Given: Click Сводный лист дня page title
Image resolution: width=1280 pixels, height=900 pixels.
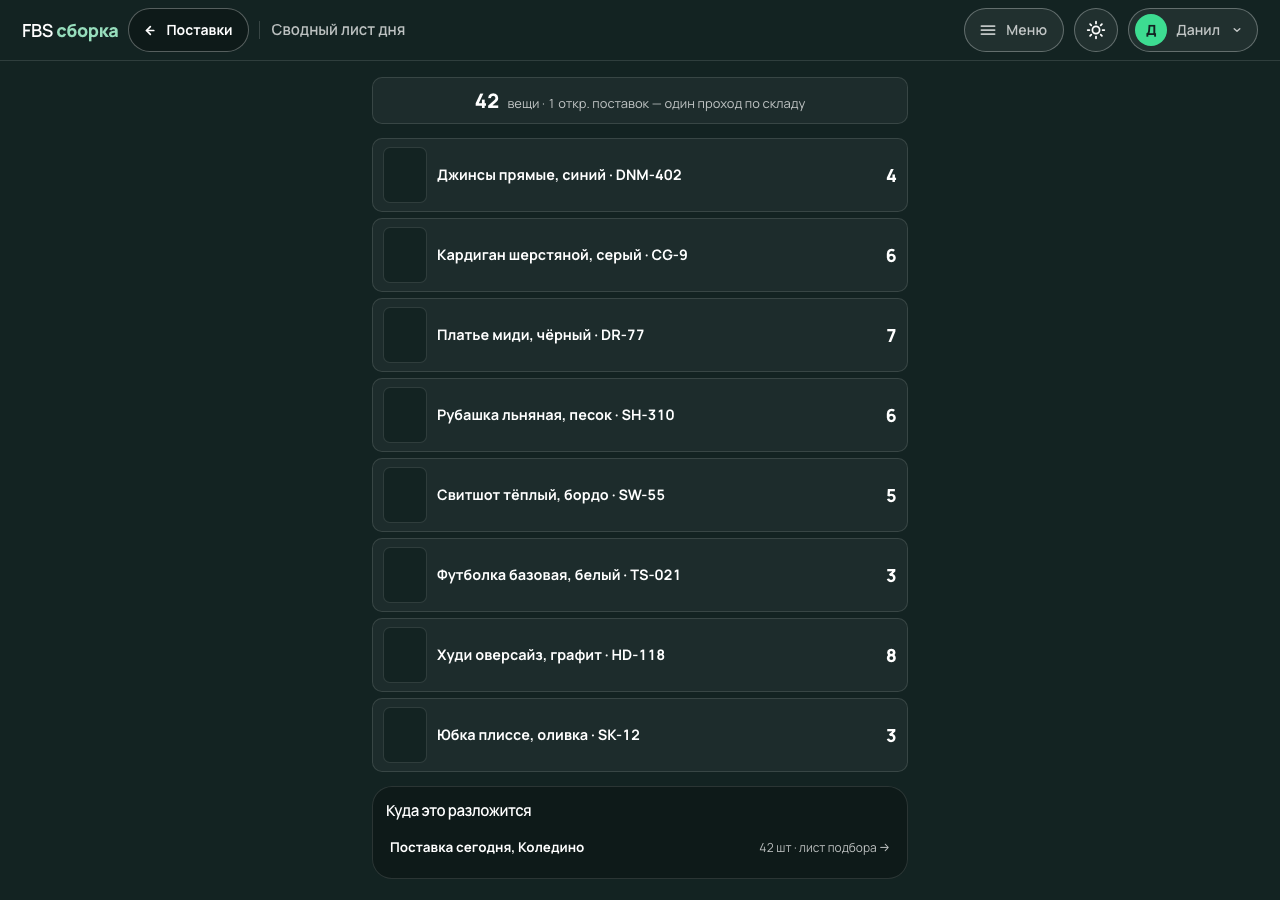Looking at the screenshot, I should pos(338,30).
